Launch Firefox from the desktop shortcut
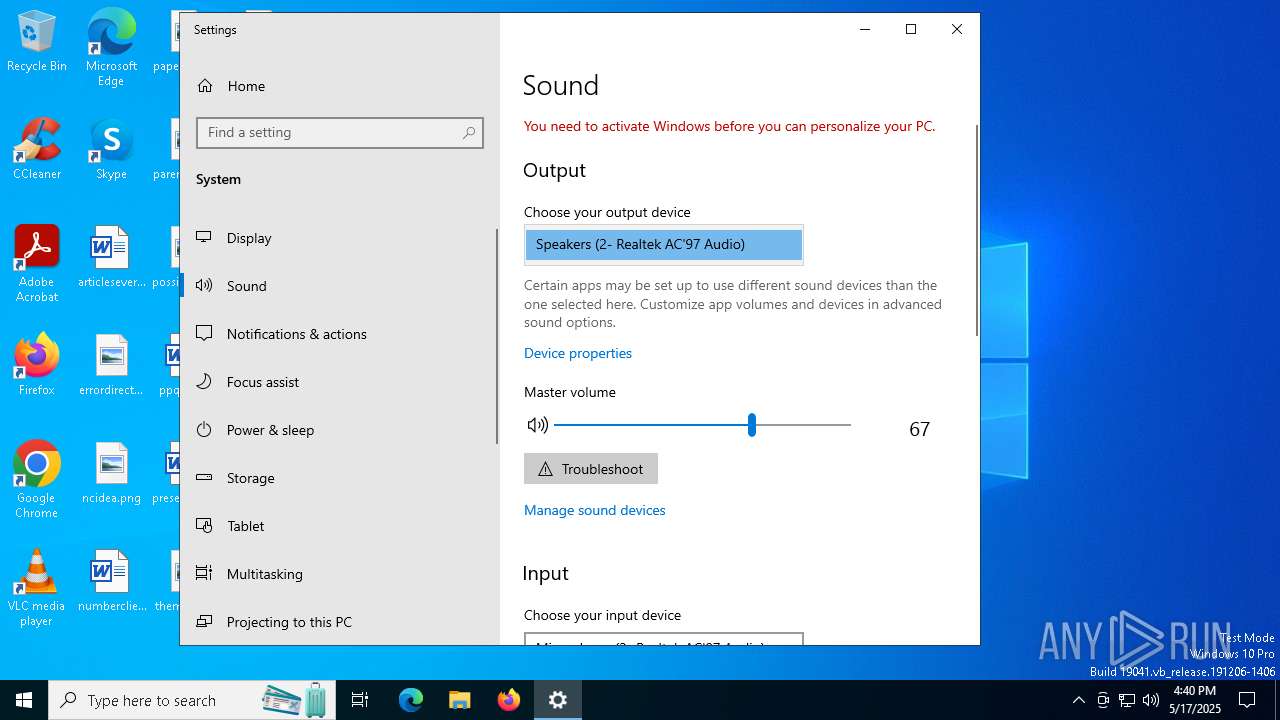1280x720 pixels. click(37, 365)
